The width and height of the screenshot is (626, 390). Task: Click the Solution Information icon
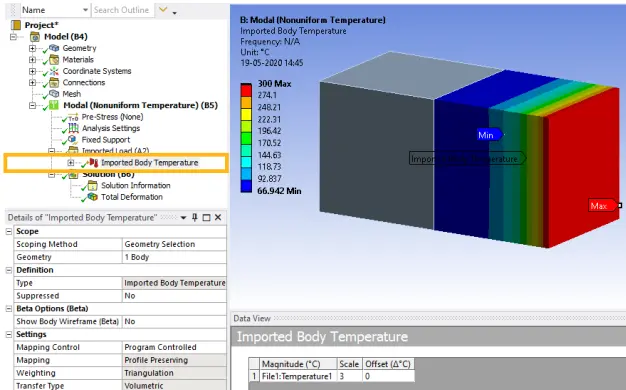pyautogui.click(x=92, y=186)
